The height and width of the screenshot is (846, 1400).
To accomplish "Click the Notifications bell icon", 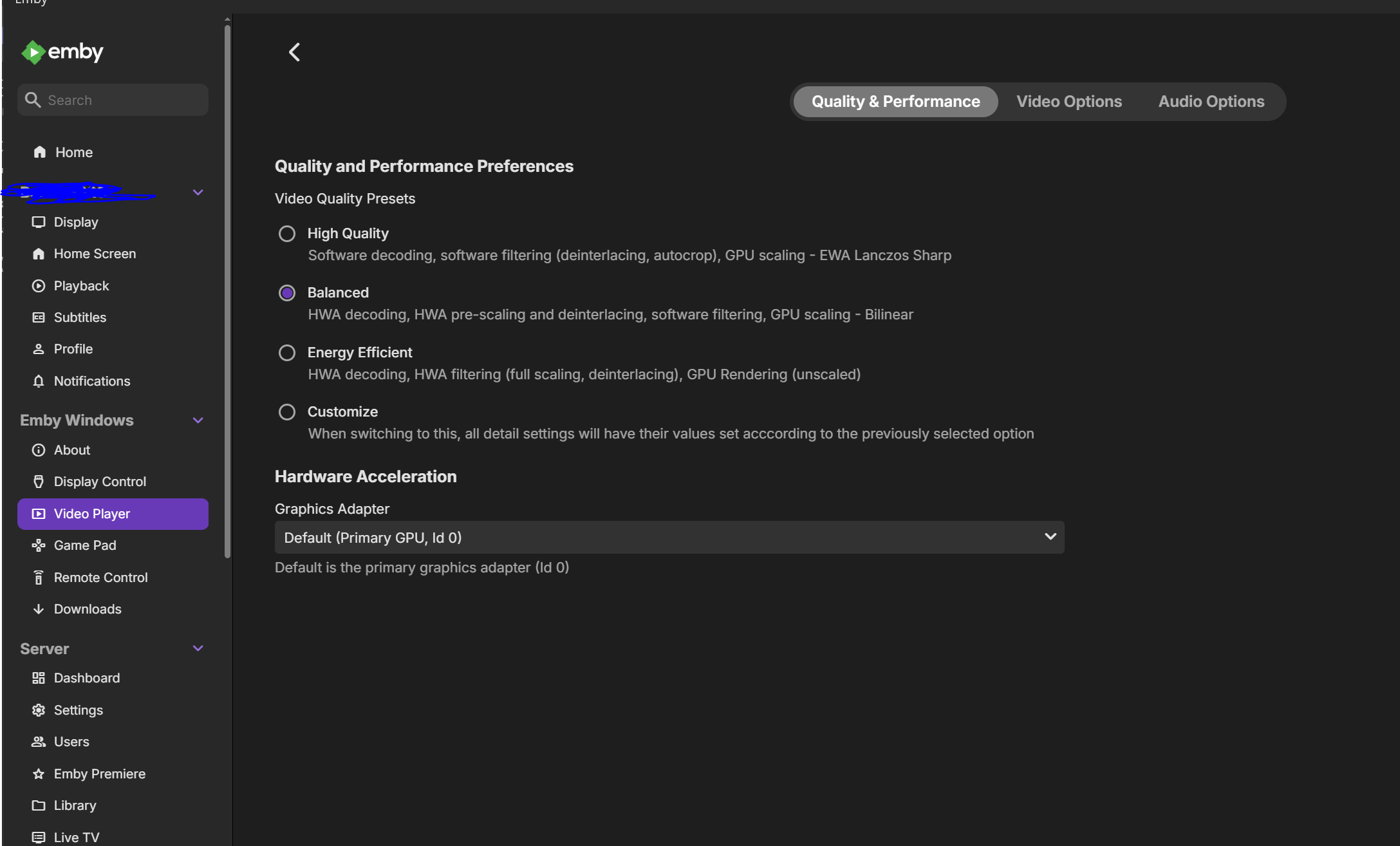I will [x=39, y=381].
